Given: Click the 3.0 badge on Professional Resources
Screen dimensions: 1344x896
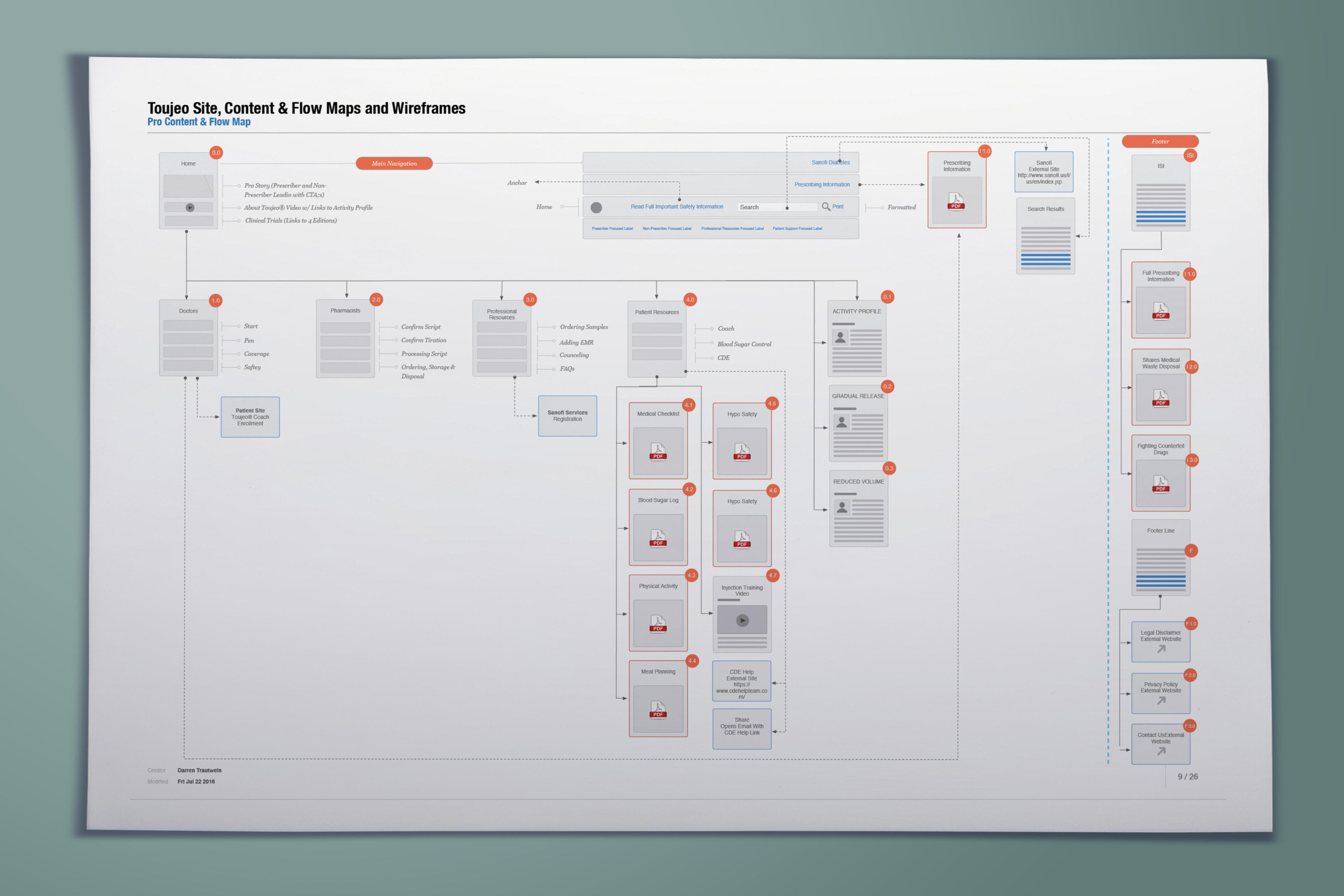Looking at the screenshot, I should 530,299.
